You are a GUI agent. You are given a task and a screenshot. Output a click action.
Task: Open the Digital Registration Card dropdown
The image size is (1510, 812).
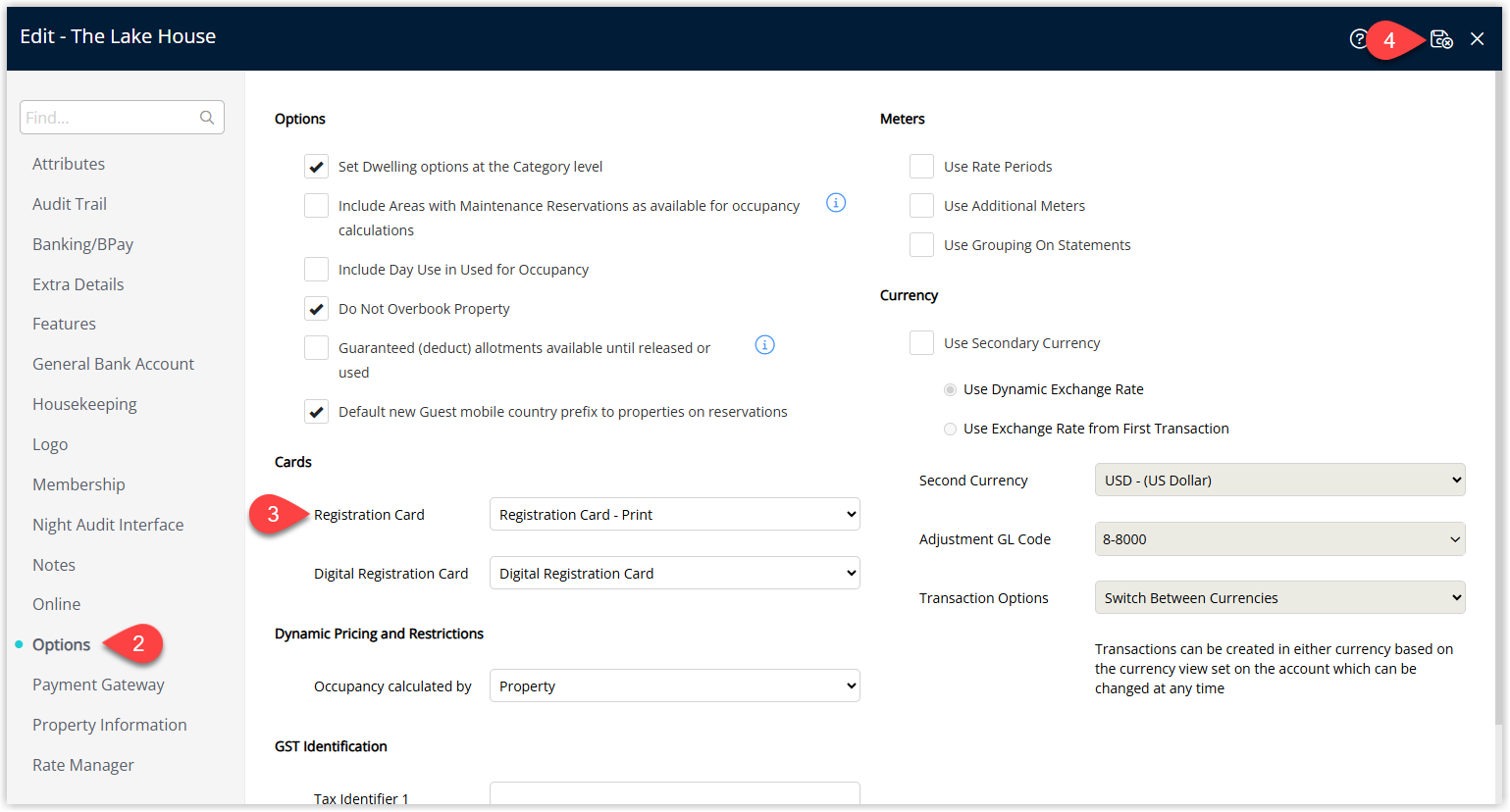point(675,574)
